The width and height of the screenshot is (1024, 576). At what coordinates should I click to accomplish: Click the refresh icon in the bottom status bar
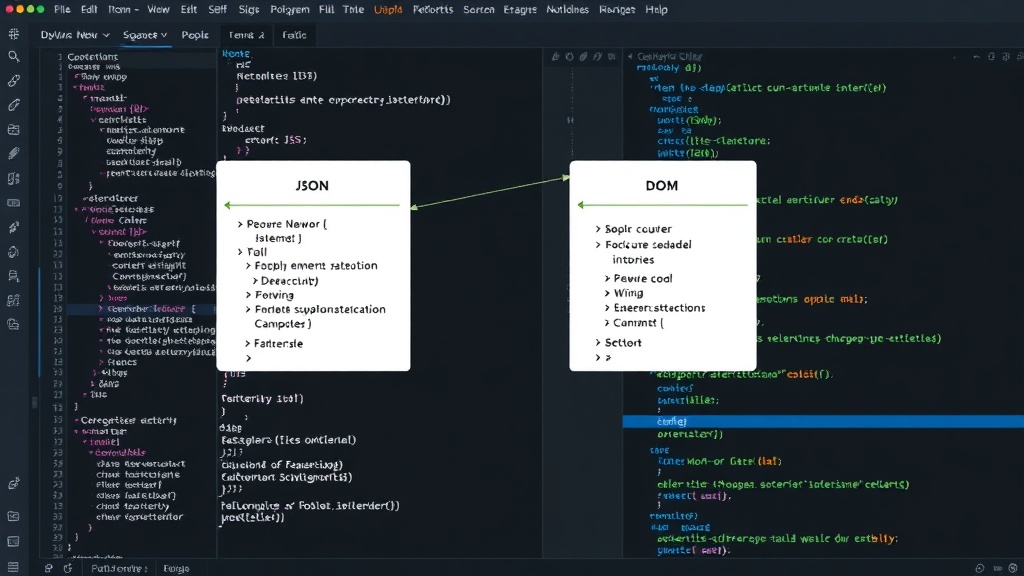tap(68, 568)
